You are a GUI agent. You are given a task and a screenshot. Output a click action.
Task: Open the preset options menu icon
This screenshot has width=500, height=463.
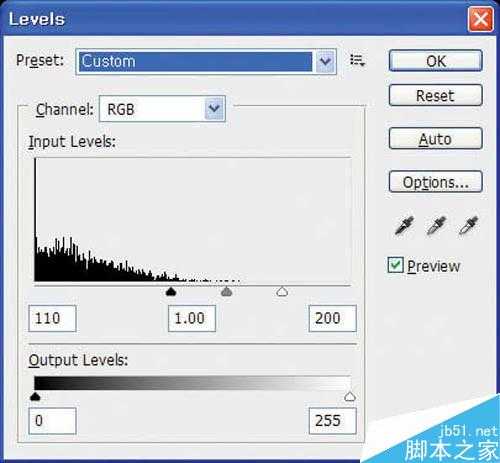click(x=357, y=61)
